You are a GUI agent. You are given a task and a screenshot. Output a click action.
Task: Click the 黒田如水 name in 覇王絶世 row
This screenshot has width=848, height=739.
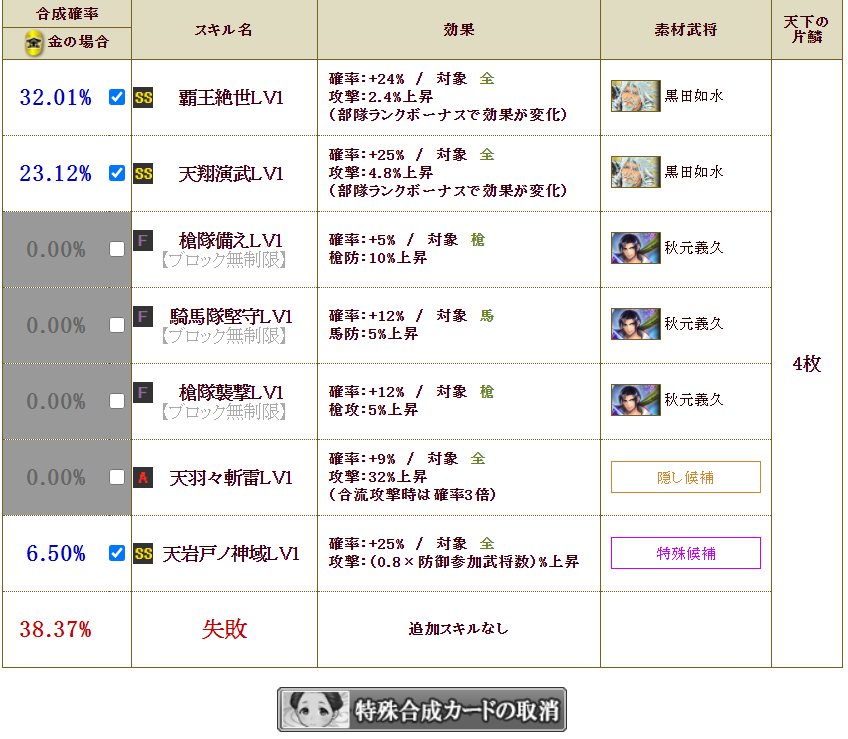[694, 96]
